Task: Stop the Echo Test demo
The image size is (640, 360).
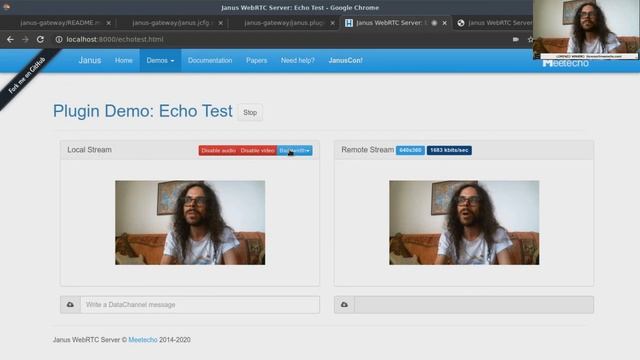Action: tap(250, 112)
